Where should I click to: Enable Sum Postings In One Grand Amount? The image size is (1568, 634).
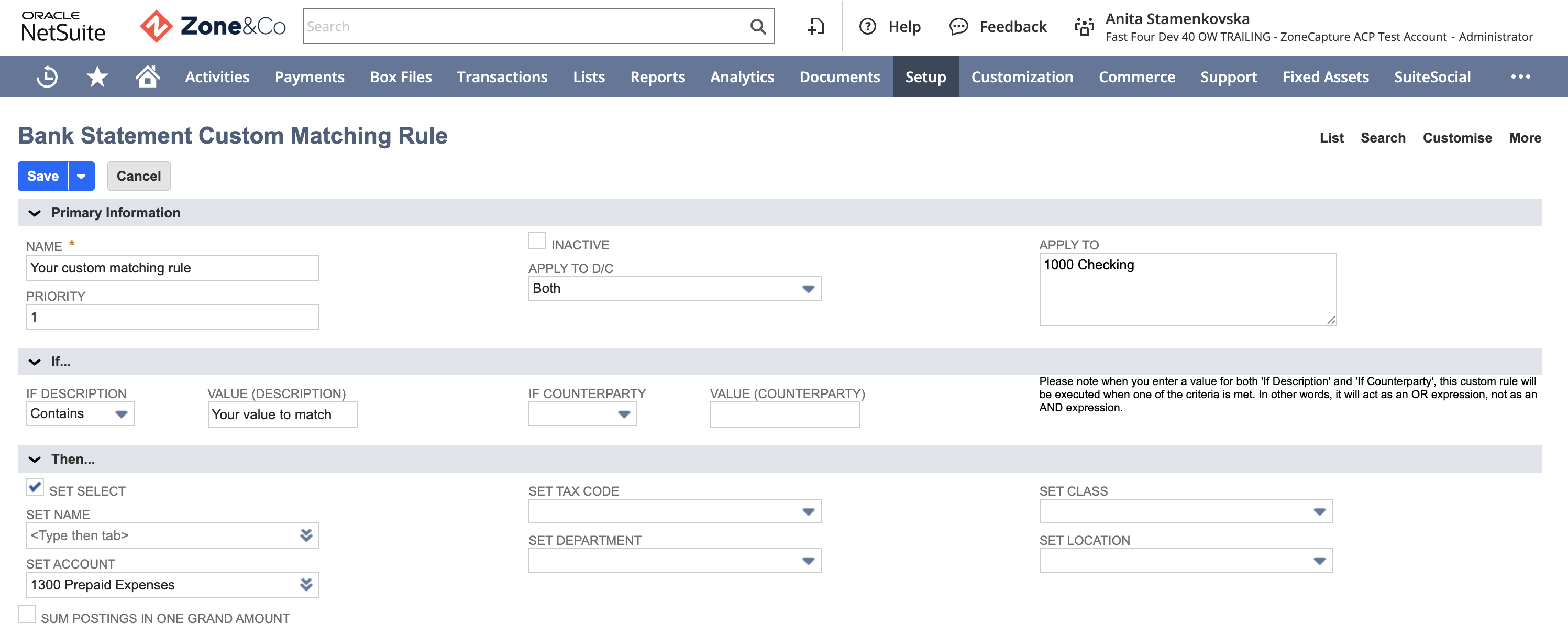(27, 614)
